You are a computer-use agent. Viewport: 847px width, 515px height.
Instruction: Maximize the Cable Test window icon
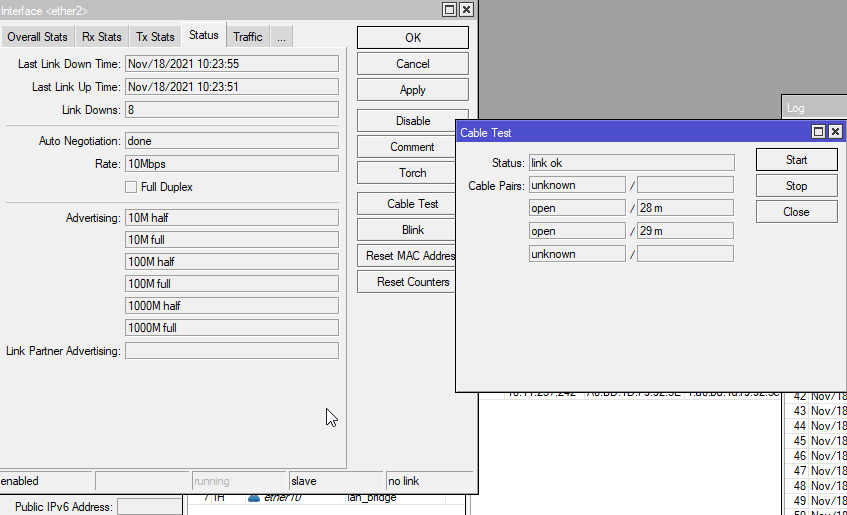pos(818,132)
